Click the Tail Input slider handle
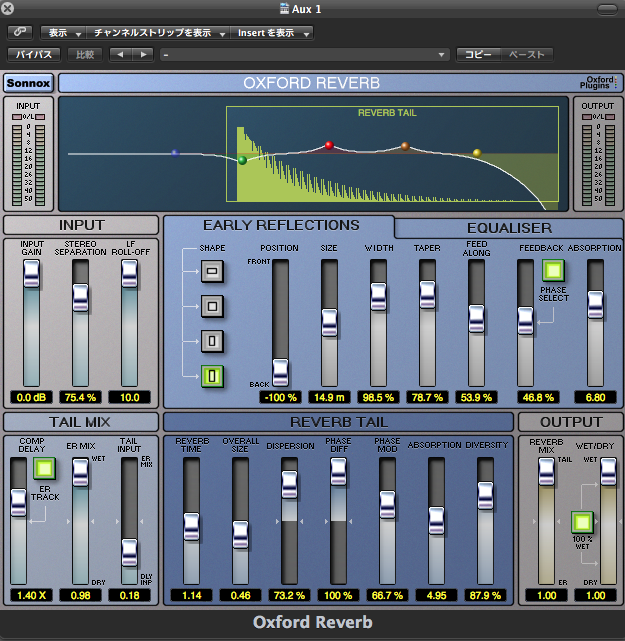Viewport: 625px width, 641px height. [130, 553]
